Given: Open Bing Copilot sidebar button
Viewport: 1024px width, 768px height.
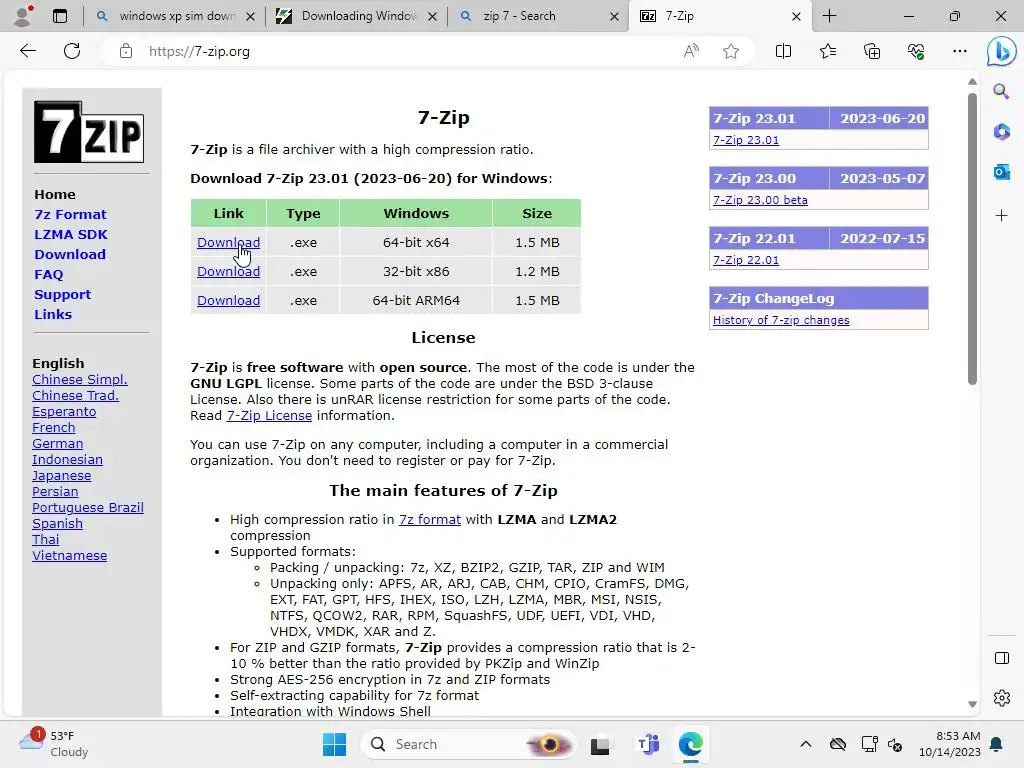Looking at the screenshot, I should point(1001,52).
